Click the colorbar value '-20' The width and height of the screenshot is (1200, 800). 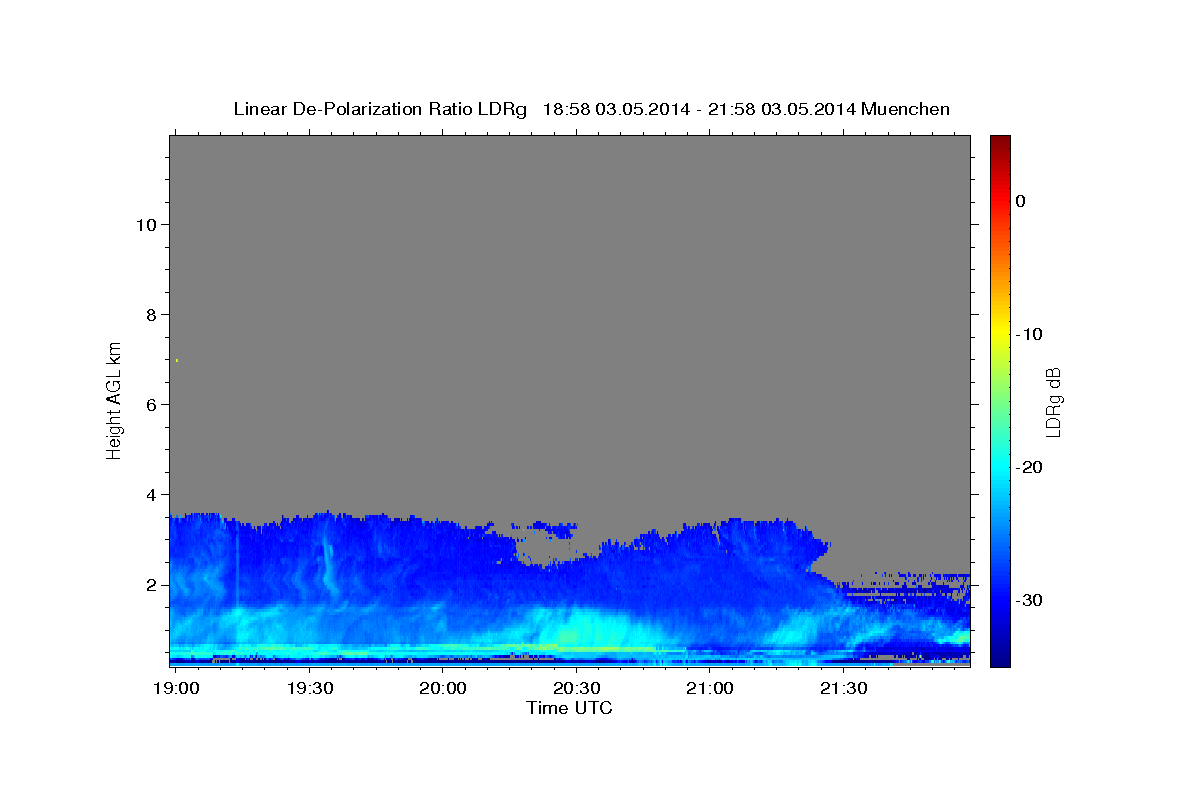point(1029,467)
